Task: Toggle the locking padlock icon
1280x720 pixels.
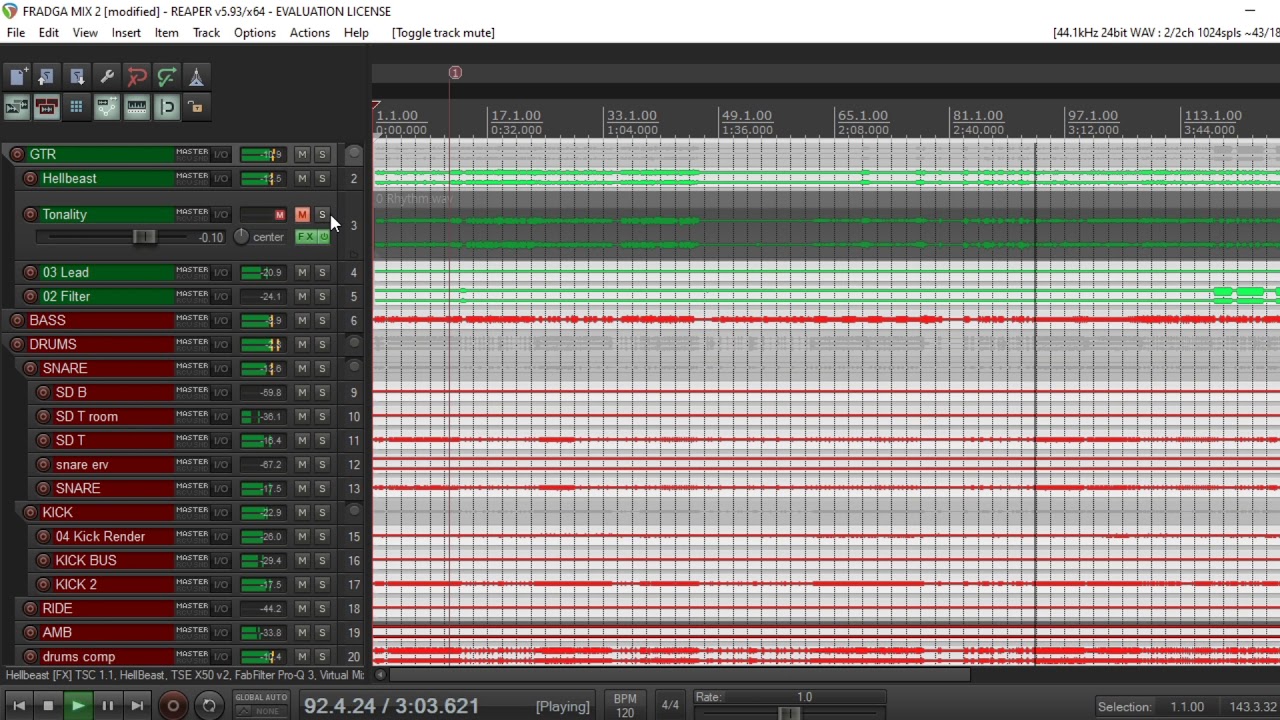Action: (197, 107)
